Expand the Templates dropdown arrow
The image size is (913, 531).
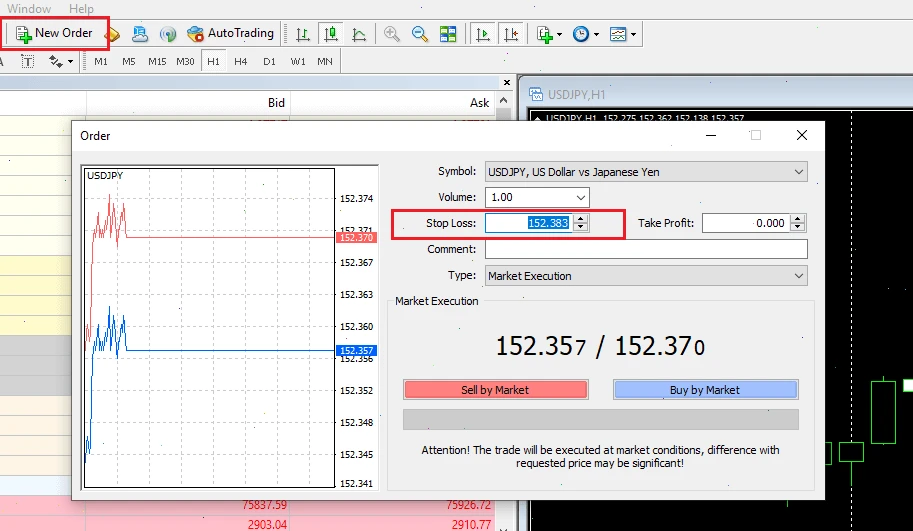pos(634,34)
